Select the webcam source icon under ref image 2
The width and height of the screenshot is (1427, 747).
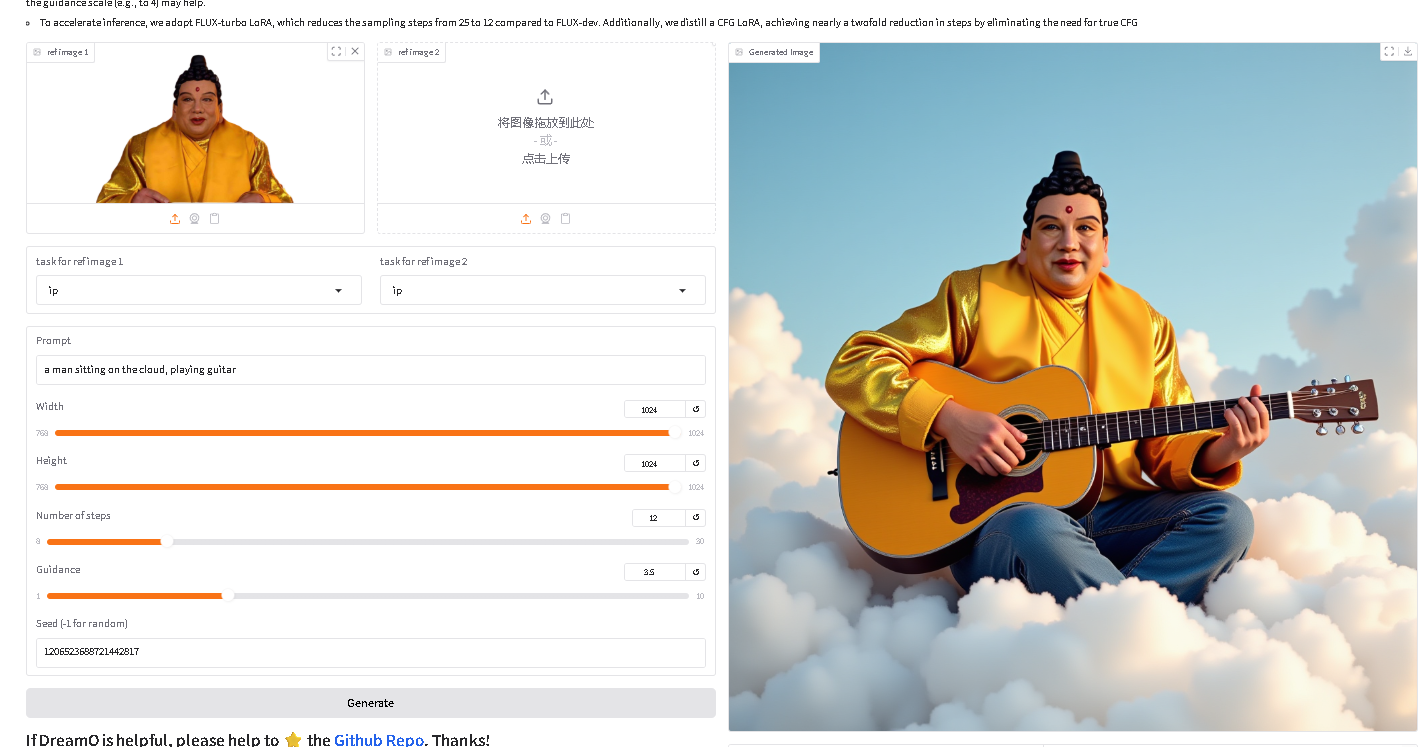[546, 218]
